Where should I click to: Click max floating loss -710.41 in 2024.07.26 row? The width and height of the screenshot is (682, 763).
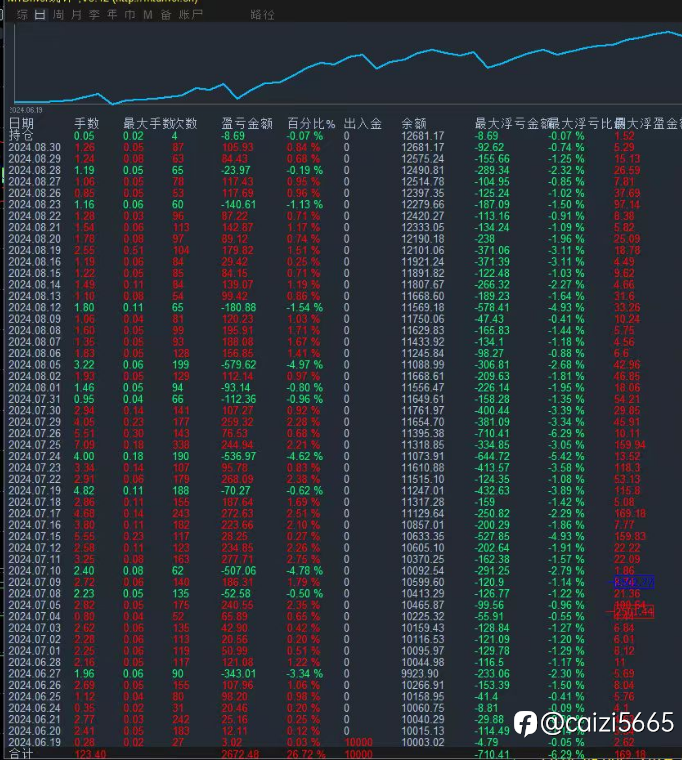pos(492,433)
